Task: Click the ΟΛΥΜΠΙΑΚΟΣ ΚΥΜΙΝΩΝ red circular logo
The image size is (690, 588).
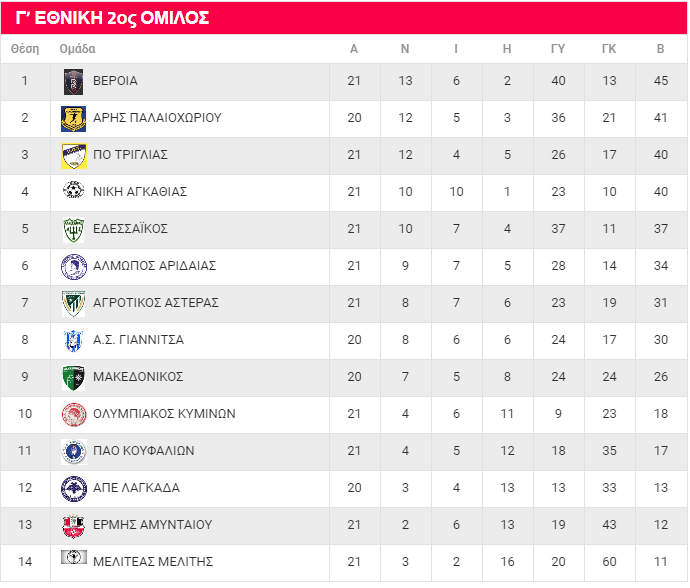Action: pyautogui.click(x=73, y=415)
